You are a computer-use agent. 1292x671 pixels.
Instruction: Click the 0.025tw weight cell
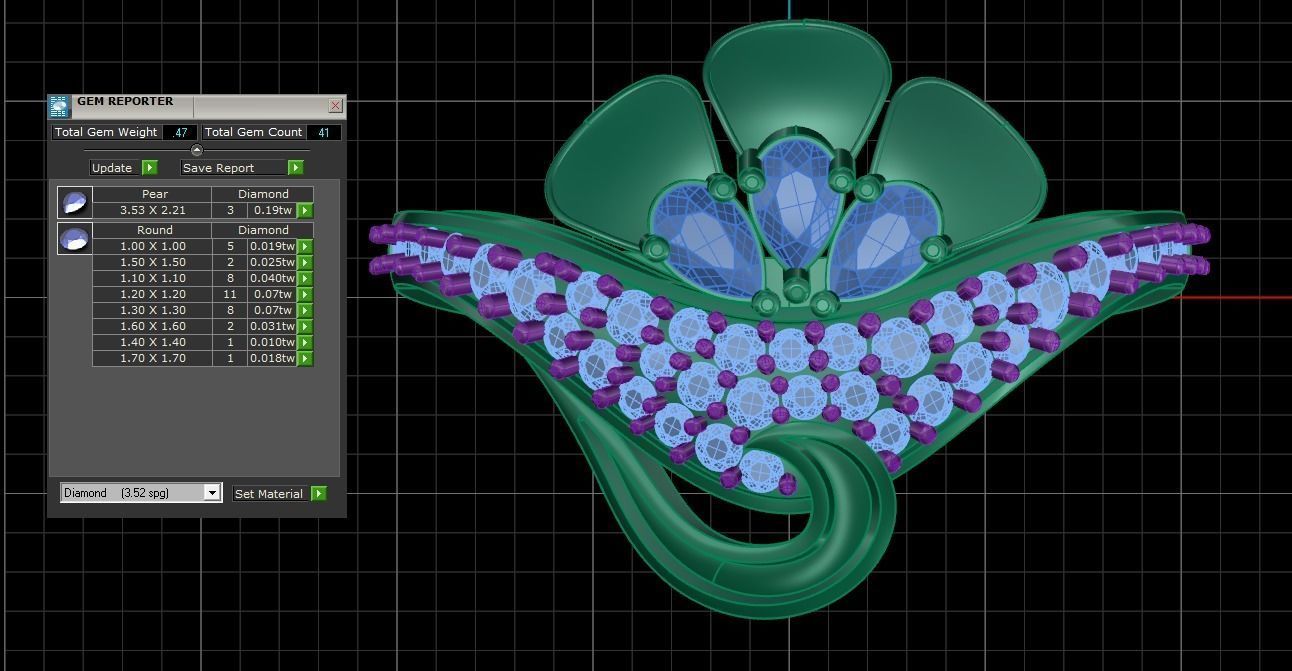273,262
